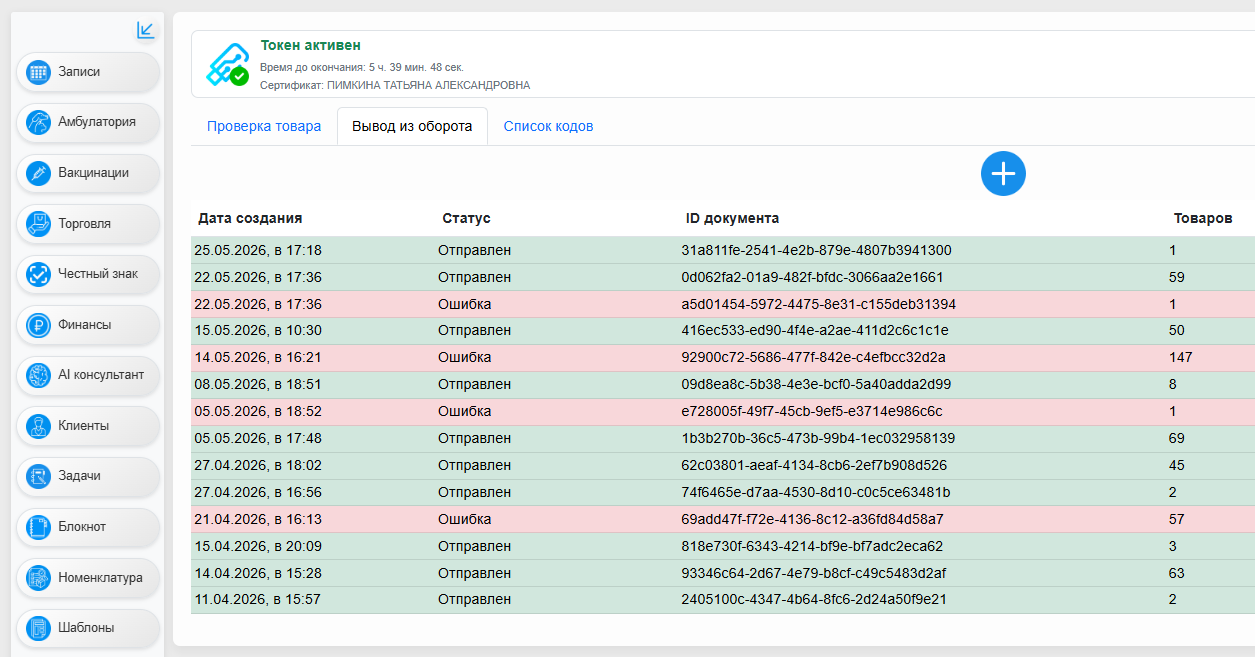1255x657 pixels.
Task: Open Честный знак scan icon
Action: (39, 274)
